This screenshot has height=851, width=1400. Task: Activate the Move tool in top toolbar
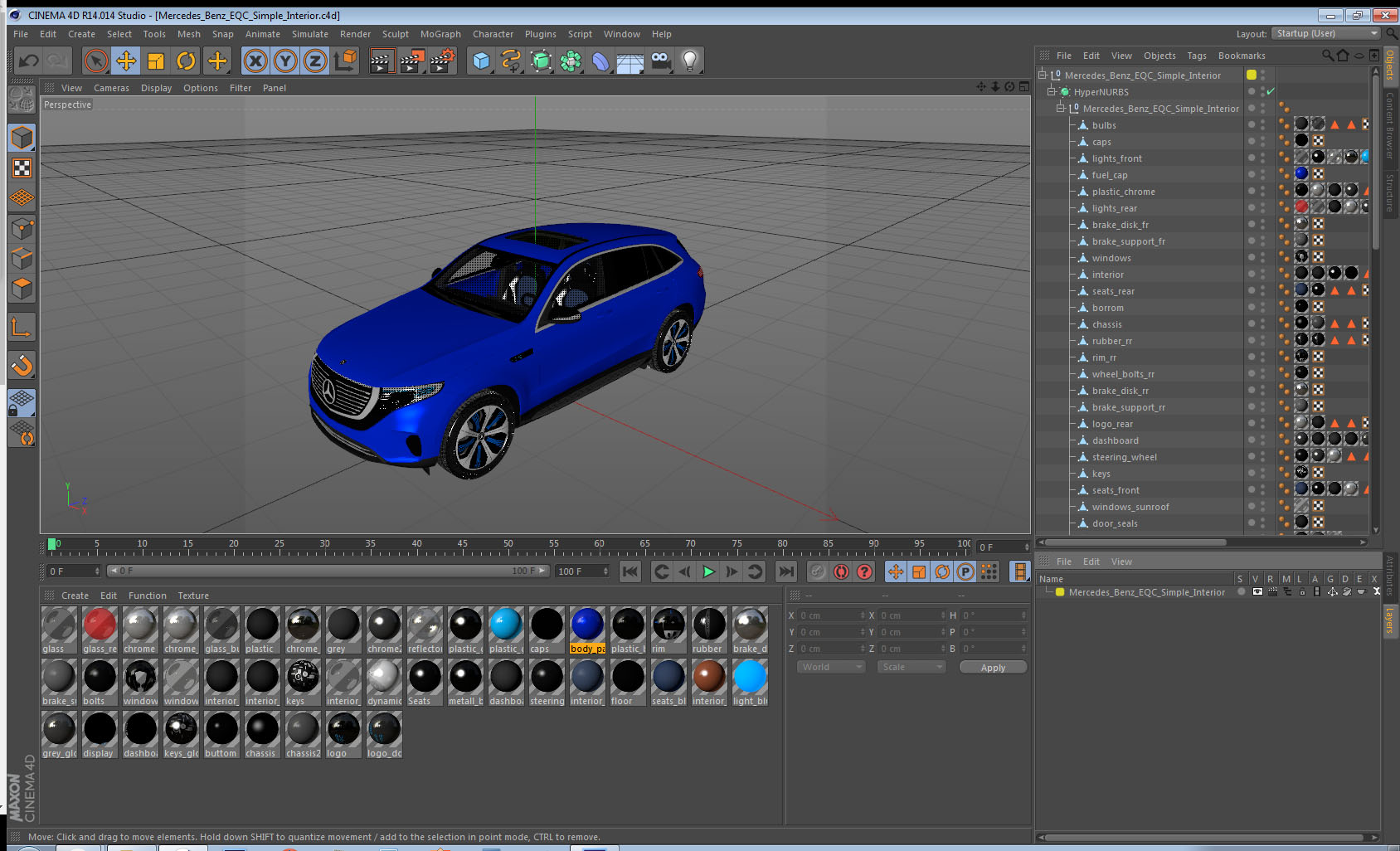[126, 61]
